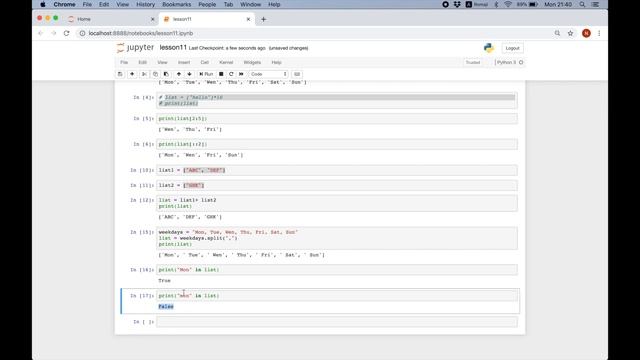Screen dimensions: 640x360
Task: Close the lesson11 tab
Action: (248, 19)
